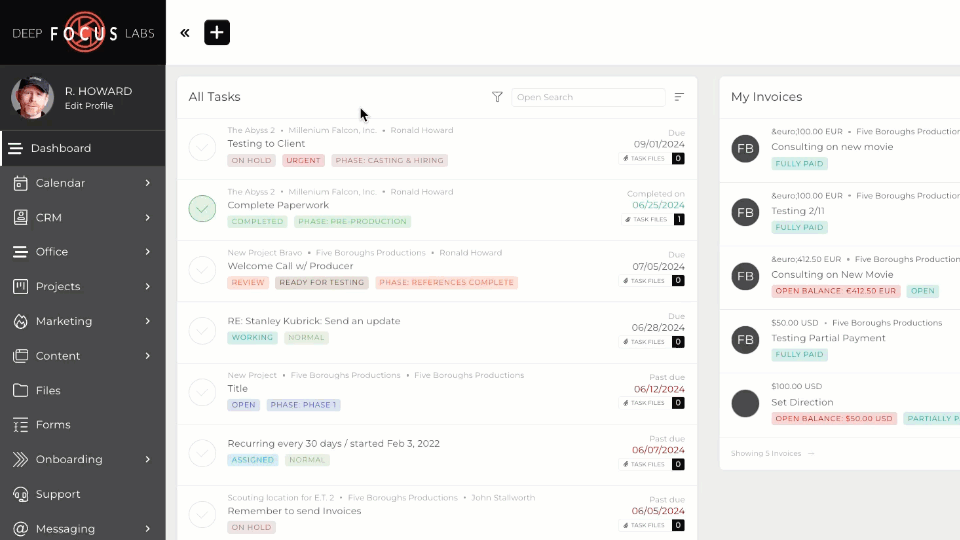Click the FB avatar for Consulting on new movie
The height and width of the screenshot is (540, 960).
click(745, 149)
